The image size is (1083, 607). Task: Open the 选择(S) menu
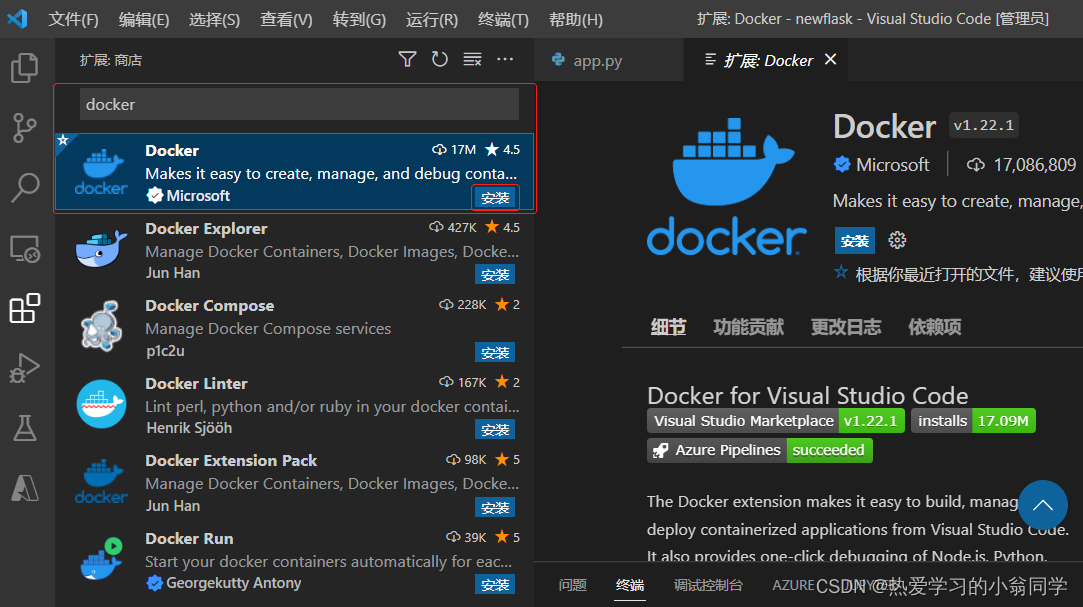(x=215, y=19)
